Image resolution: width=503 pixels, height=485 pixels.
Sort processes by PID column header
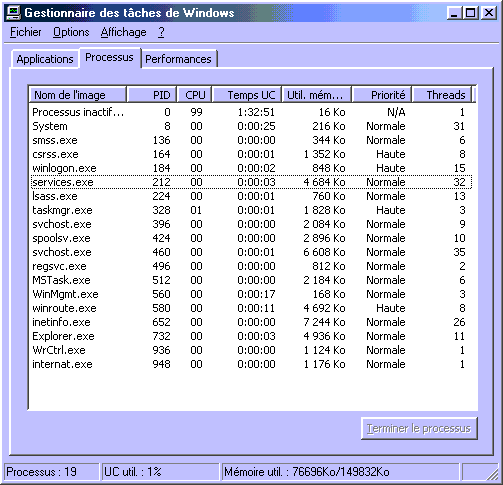[152, 95]
